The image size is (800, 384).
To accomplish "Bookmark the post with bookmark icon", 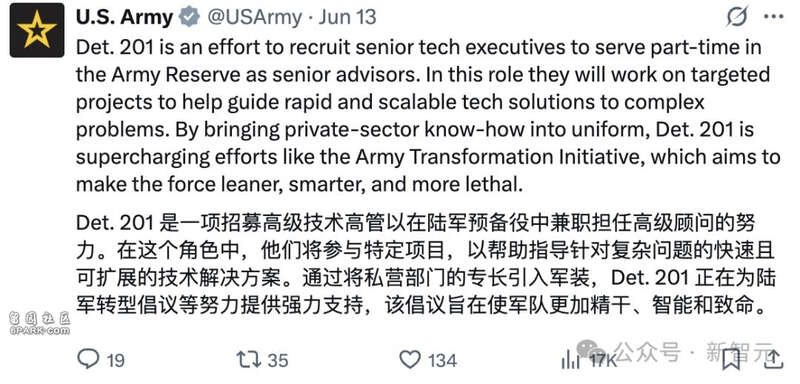I will click(x=731, y=360).
